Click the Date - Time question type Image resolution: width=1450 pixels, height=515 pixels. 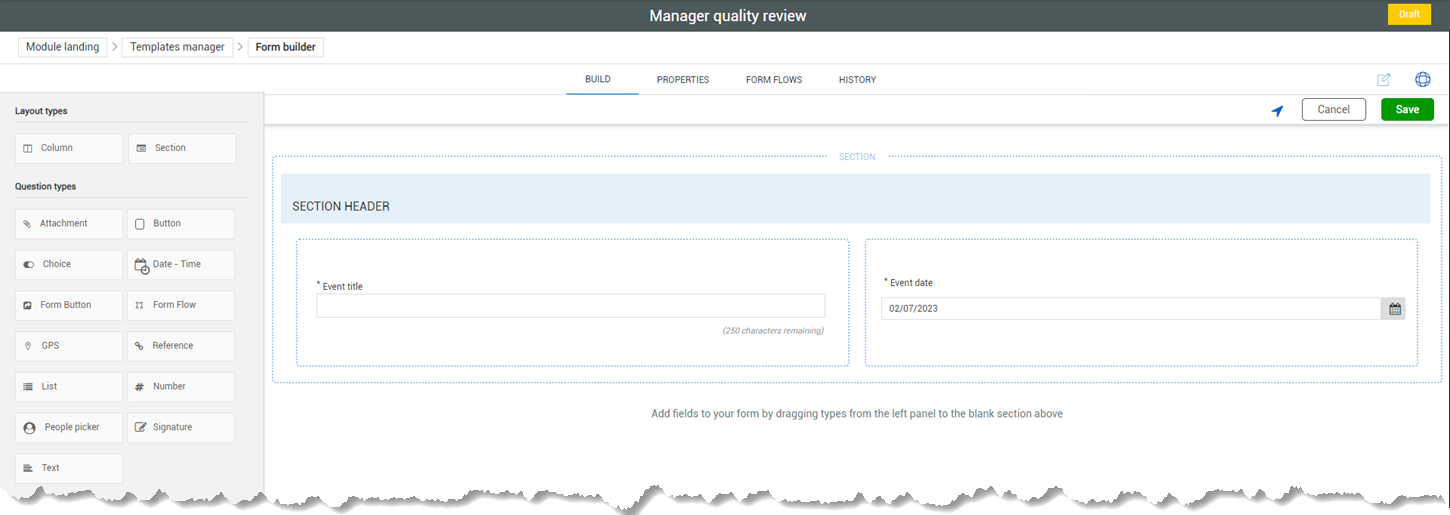click(x=181, y=265)
